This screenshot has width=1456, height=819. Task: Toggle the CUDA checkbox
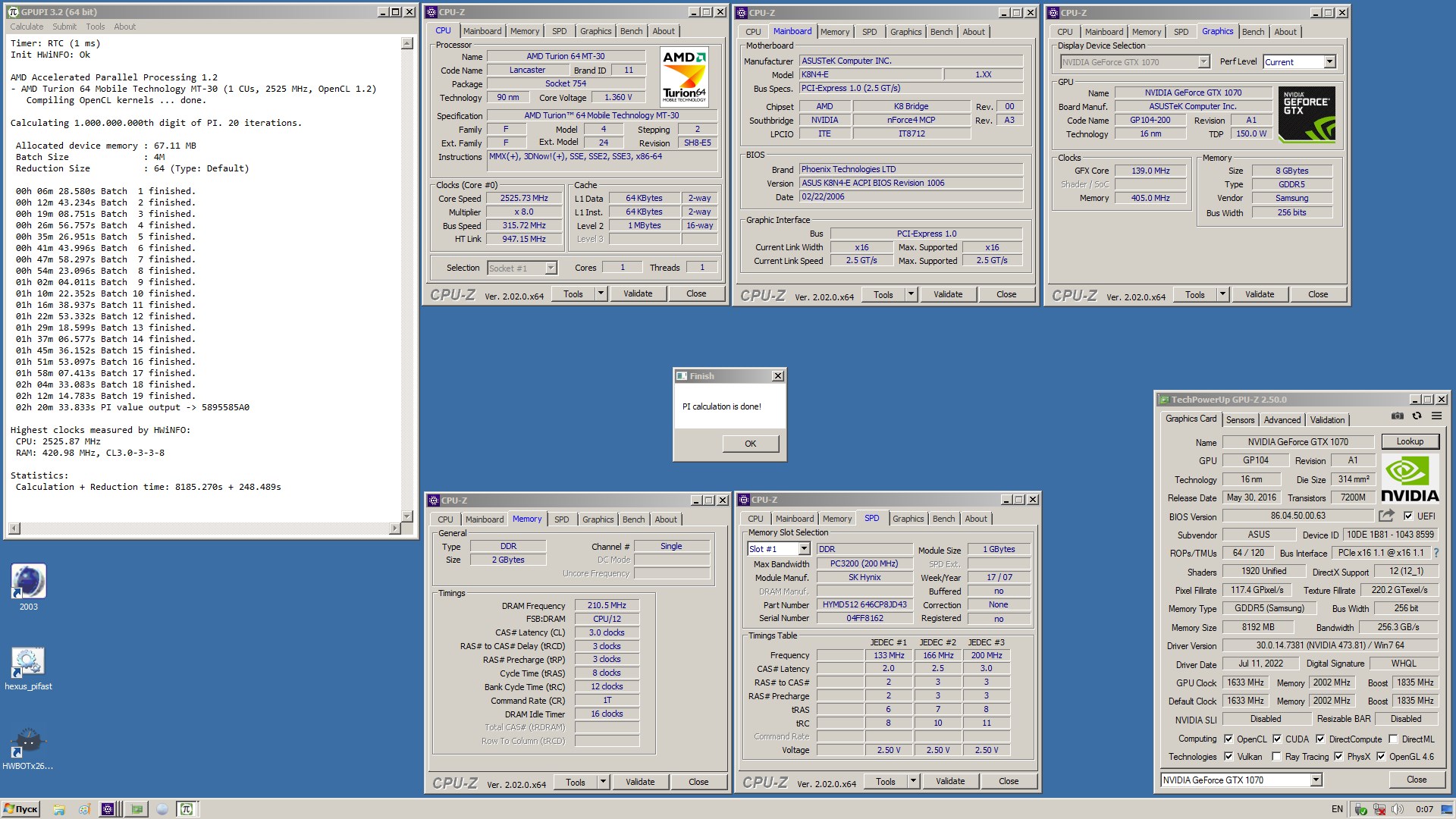tap(1277, 739)
